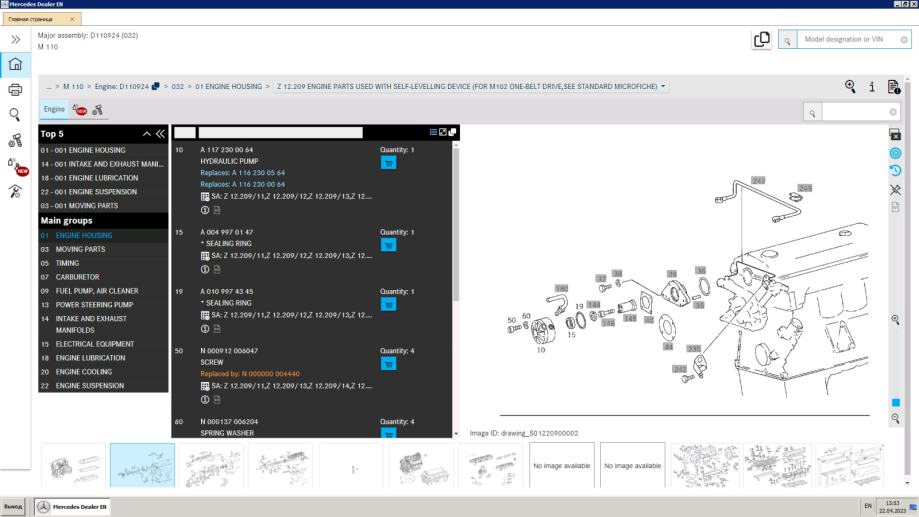Open the info 'i' icon in breadcrumb bar
The image size is (919, 517).
[x=872, y=87]
